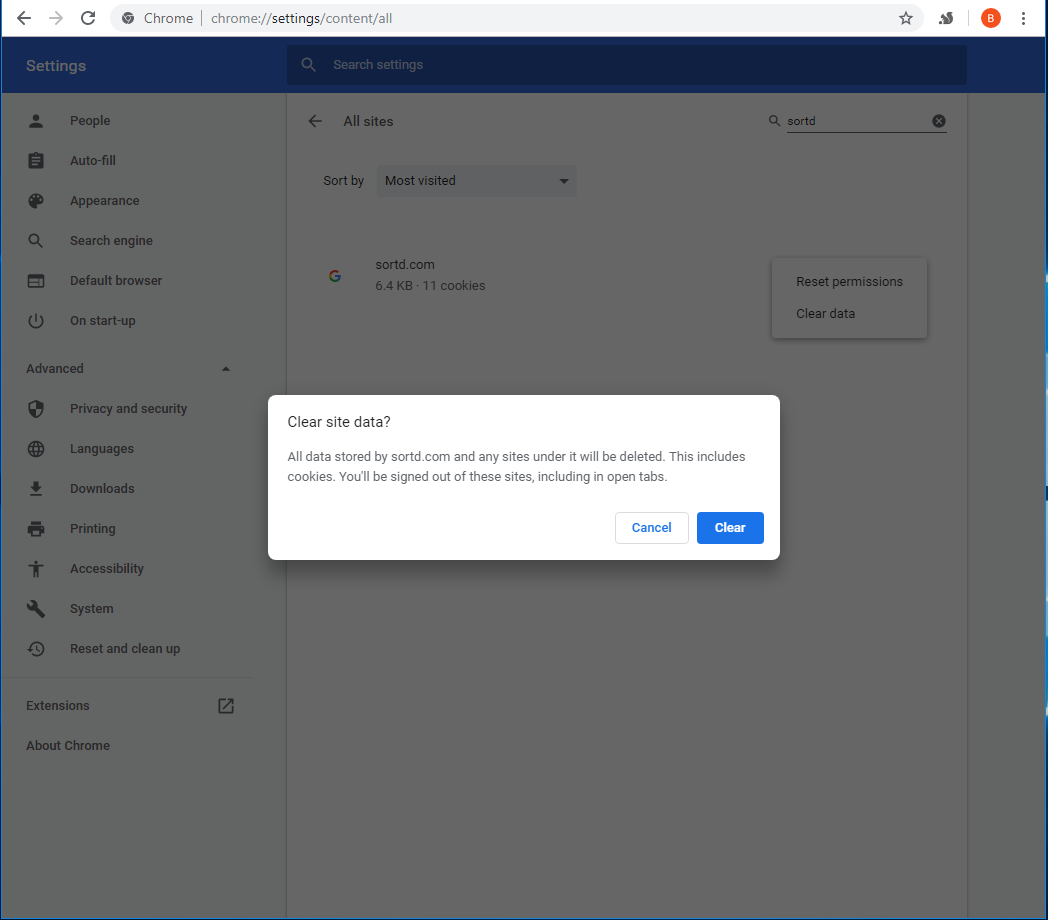The image size is (1048, 920).
Task: Click the System wrench icon
Action: tap(36, 608)
